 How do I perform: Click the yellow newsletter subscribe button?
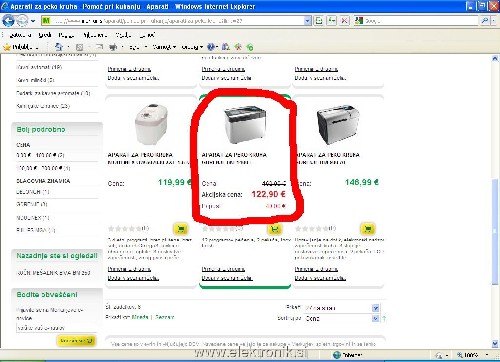pos(76,341)
